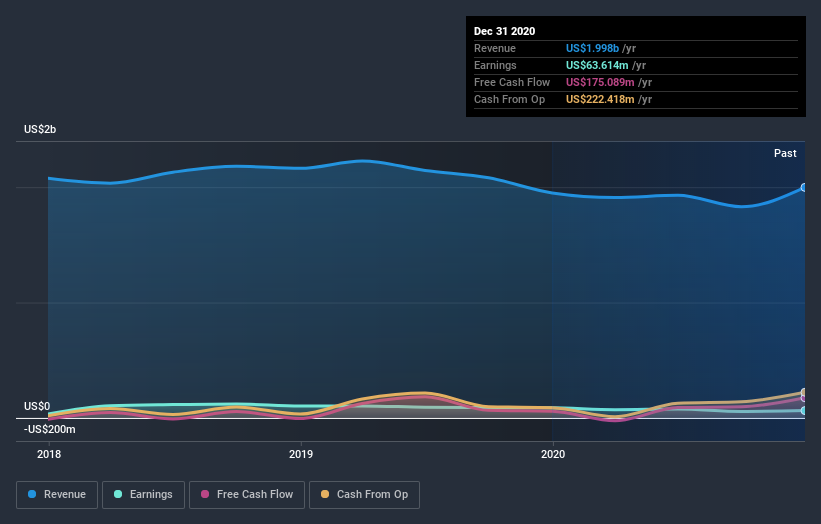
Task: Click the Past label on chart
Action: point(785,153)
